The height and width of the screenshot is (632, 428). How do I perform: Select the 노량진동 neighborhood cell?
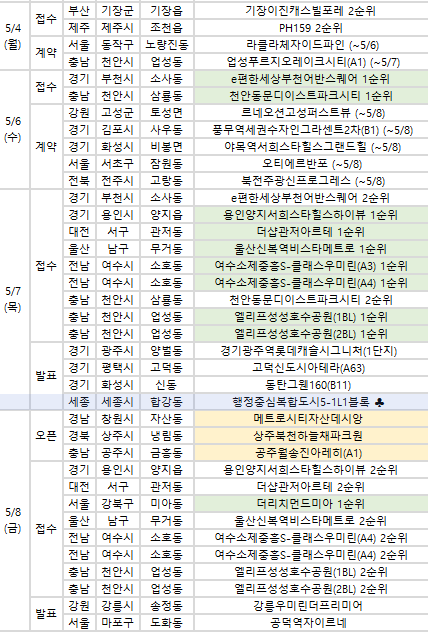tap(166, 45)
